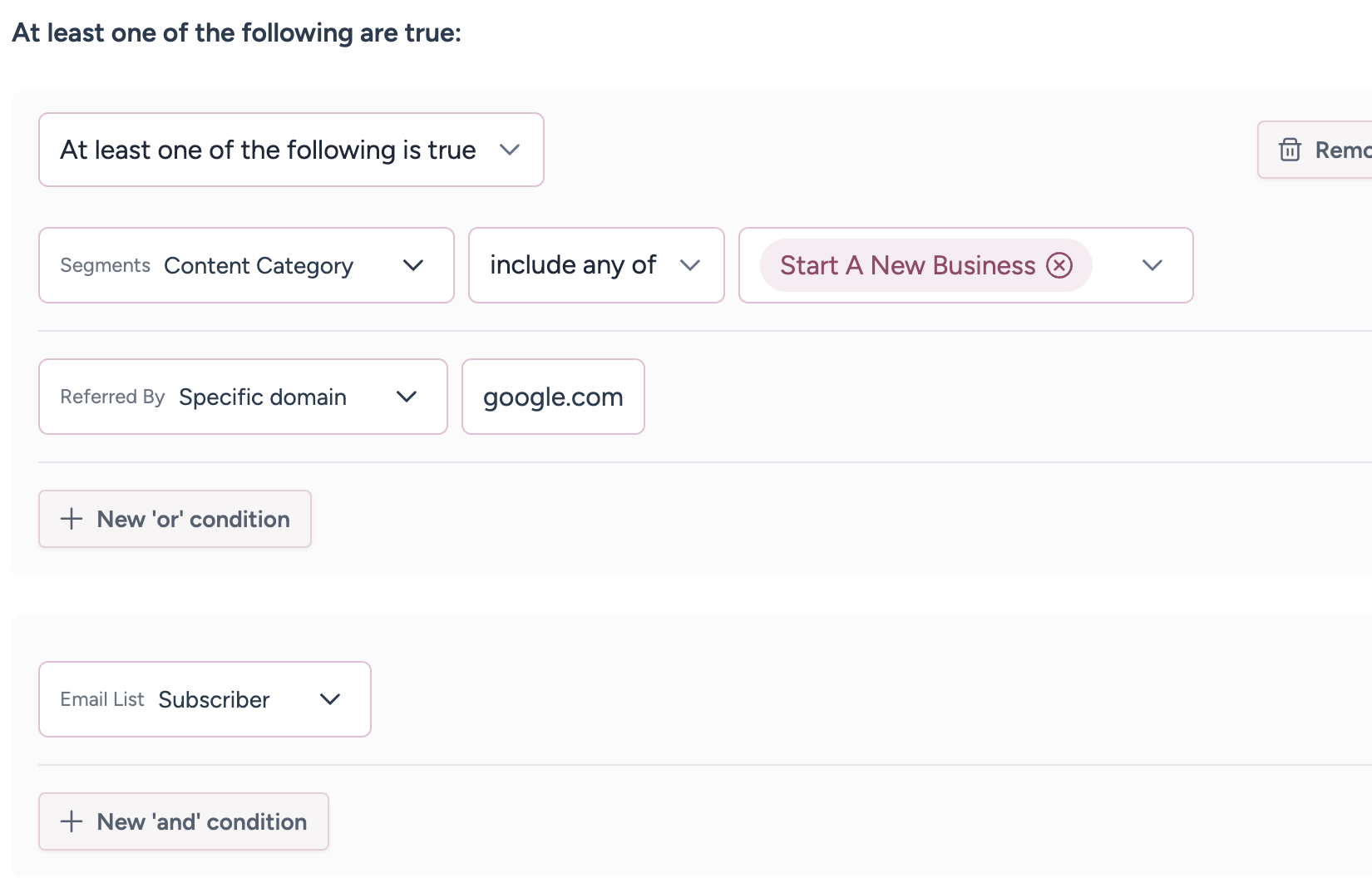Click the Remove button label
Viewport: 1372px width, 883px height.
tap(1340, 150)
